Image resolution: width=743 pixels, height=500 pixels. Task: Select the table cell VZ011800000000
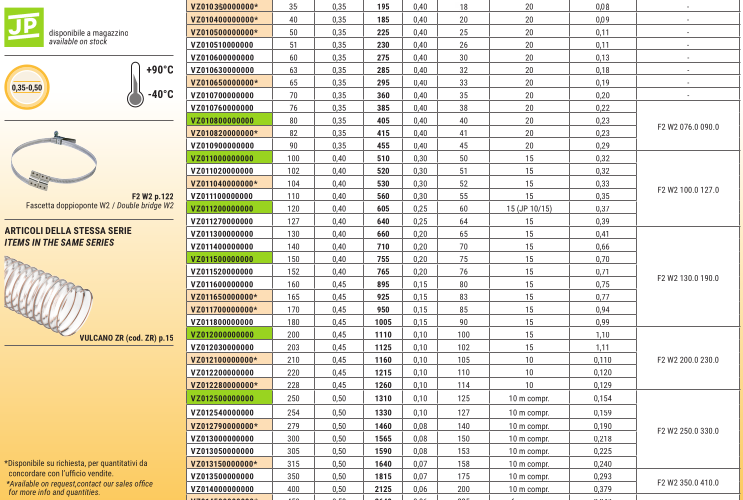pyautogui.click(x=223, y=322)
